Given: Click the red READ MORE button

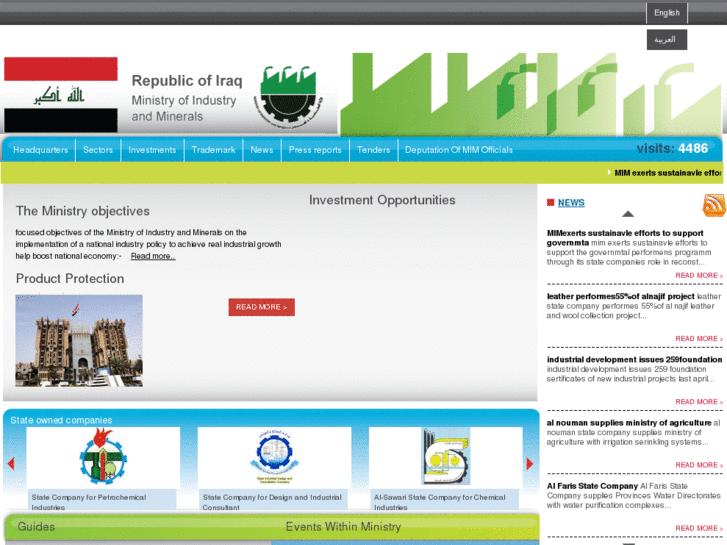Looking at the screenshot, I should 261,307.
